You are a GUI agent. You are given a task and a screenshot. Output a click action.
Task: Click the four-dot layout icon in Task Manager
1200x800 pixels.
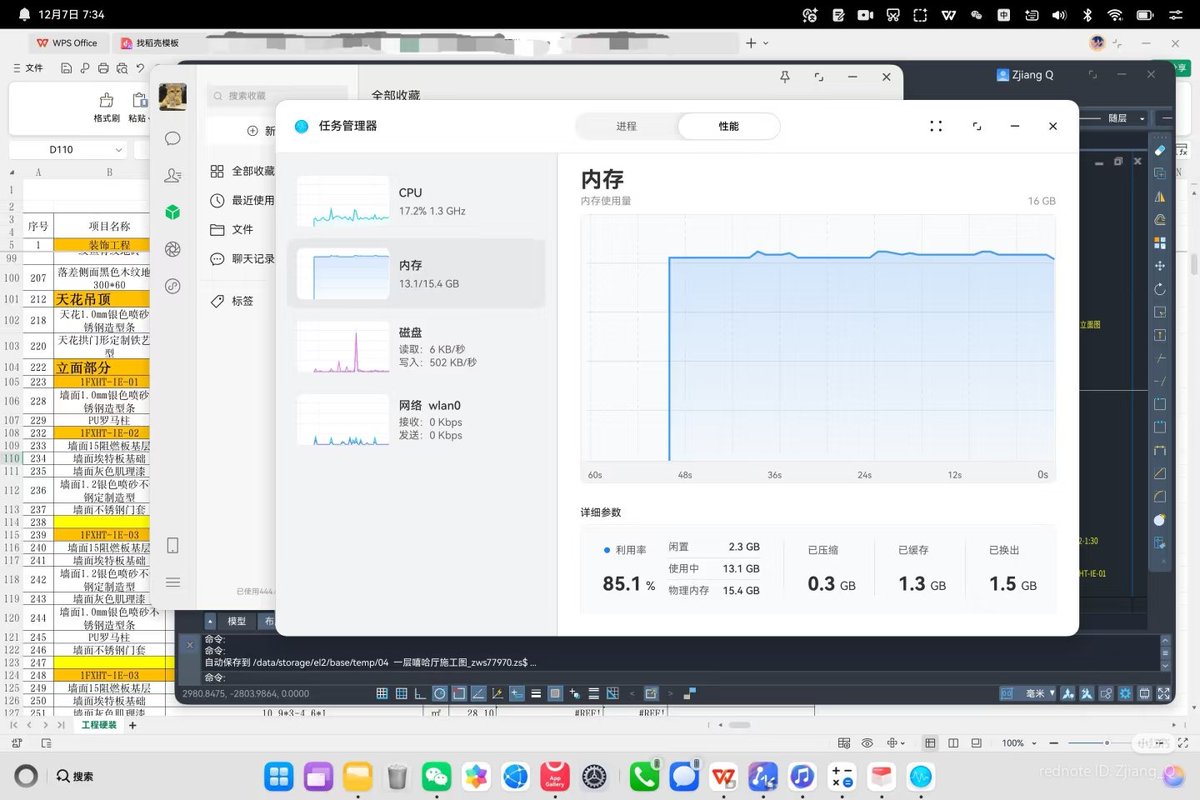[936, 126]
